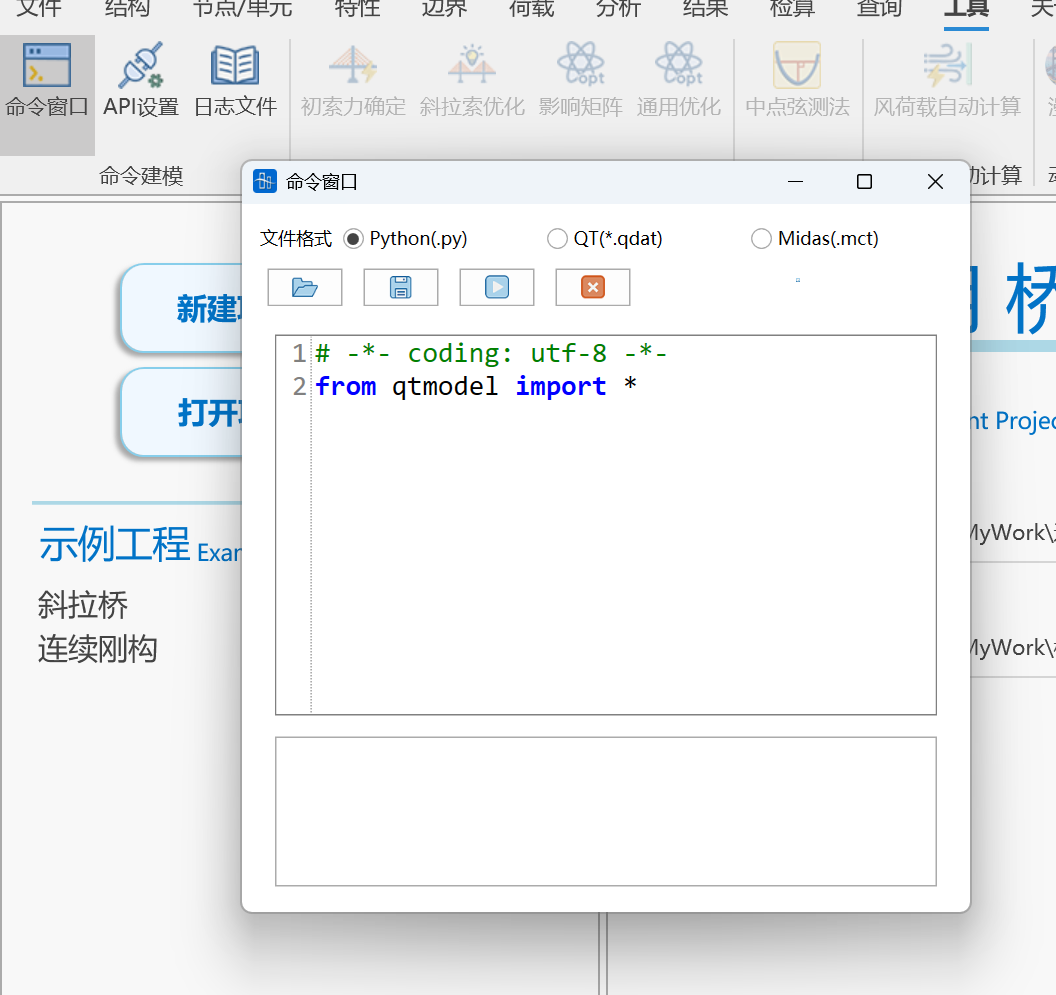Open the 连续刚构 example project
Screen dimensions: 1056x995
[98, 649]
